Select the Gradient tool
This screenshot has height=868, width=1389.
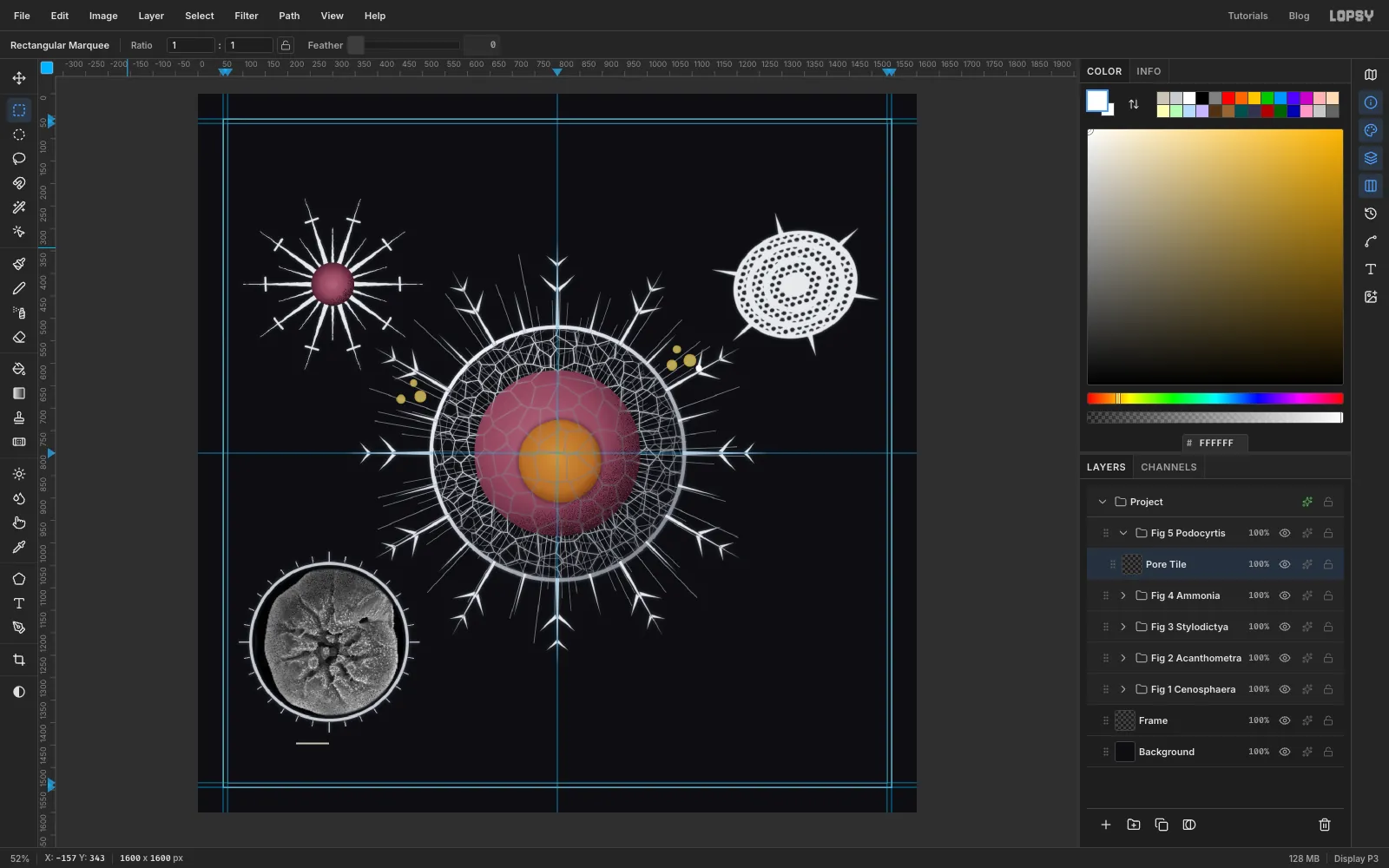pos(19,393)
